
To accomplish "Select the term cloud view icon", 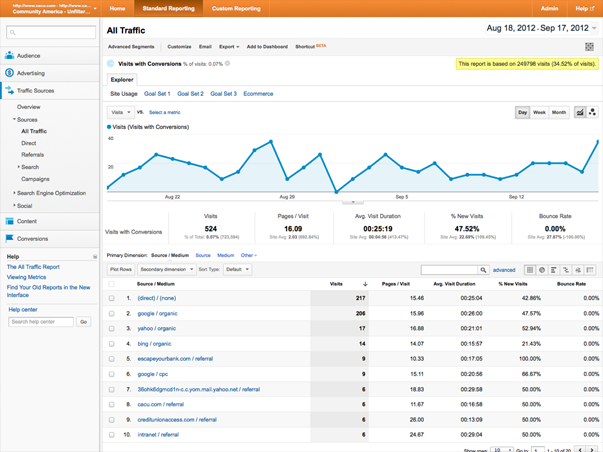I will [x=578, y=270].
